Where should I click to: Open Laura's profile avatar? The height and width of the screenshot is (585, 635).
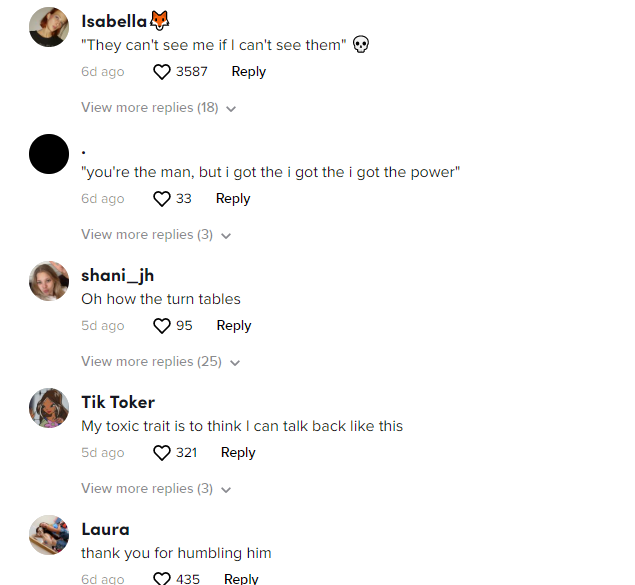[49, 535]
